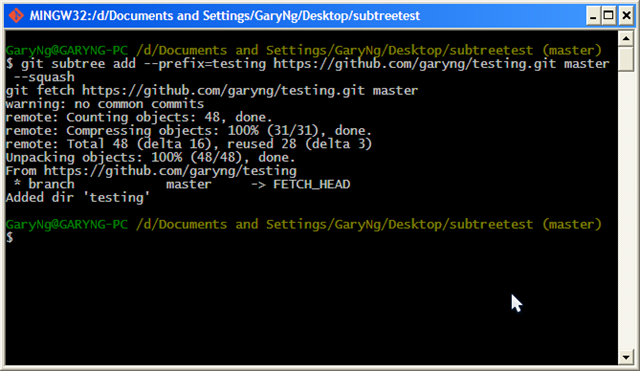The image size is (640, 371).
Task: Click the scrollbar up arrow
Action: pos(626,38)
